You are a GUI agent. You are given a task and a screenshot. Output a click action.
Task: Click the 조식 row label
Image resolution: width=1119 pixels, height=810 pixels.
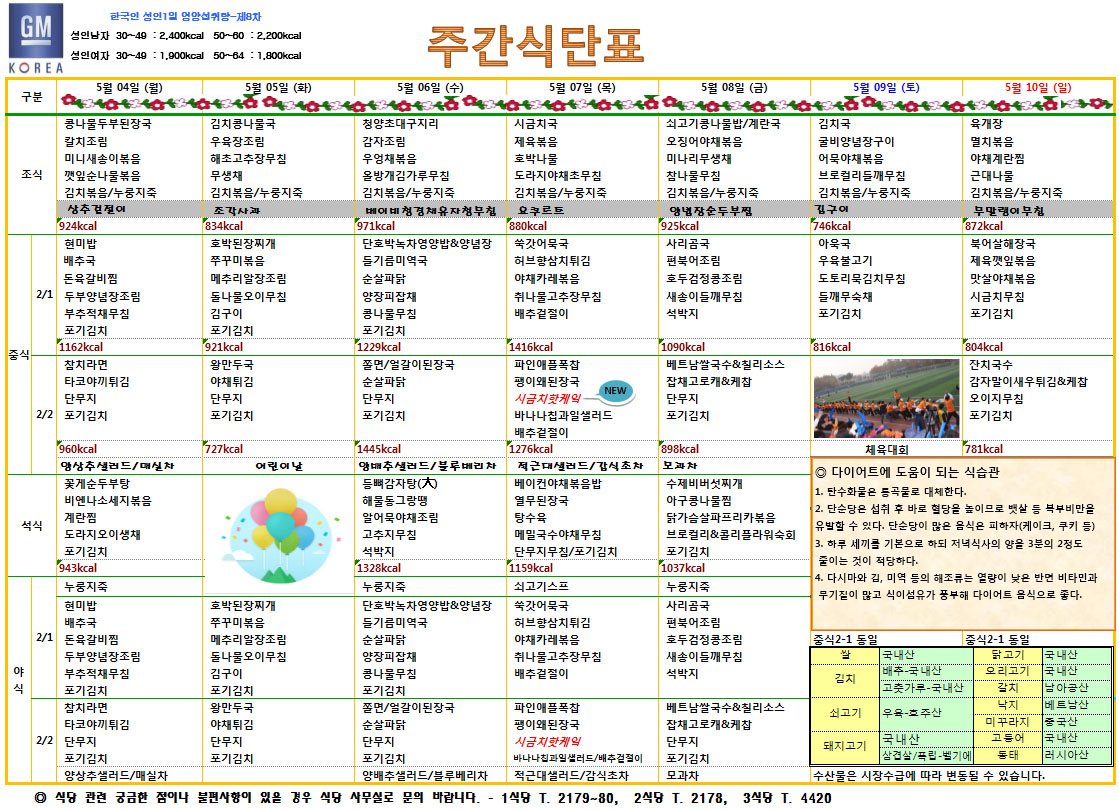coord(31,174)
